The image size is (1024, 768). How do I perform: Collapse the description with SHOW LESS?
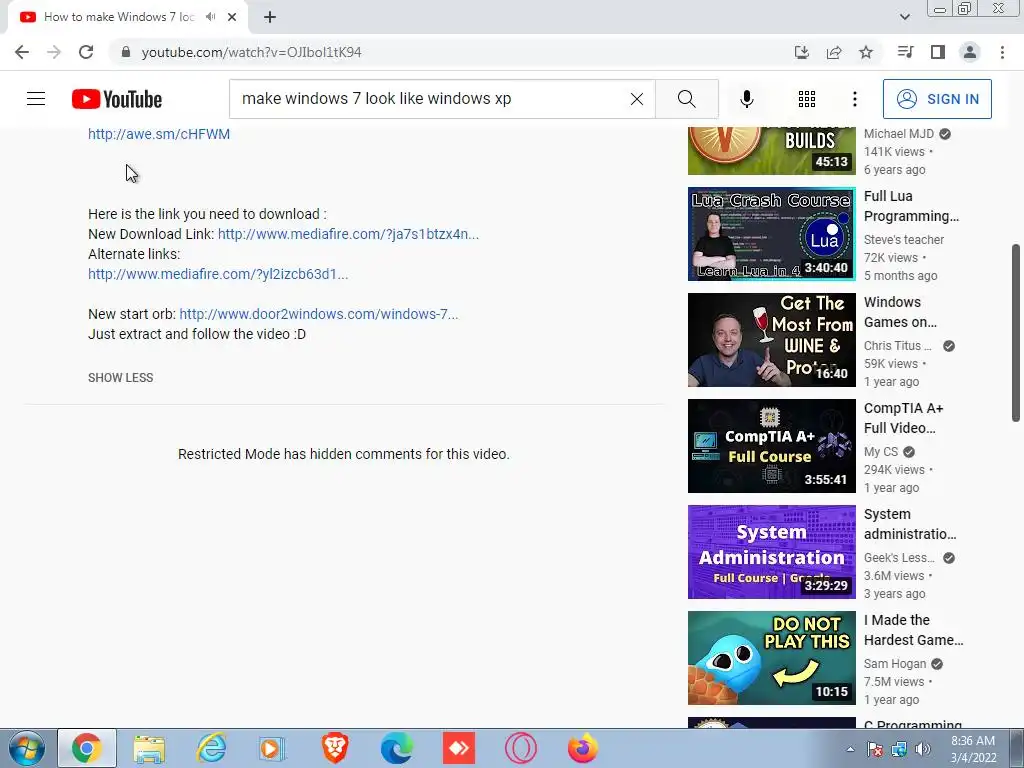(x=121, y=377)
